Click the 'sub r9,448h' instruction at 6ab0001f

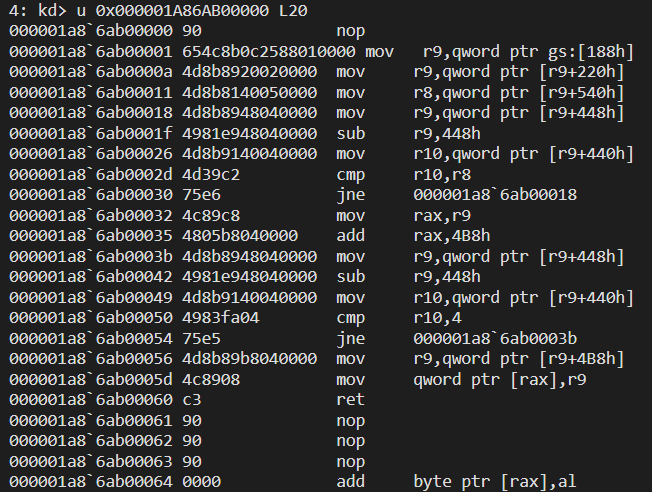408,134
